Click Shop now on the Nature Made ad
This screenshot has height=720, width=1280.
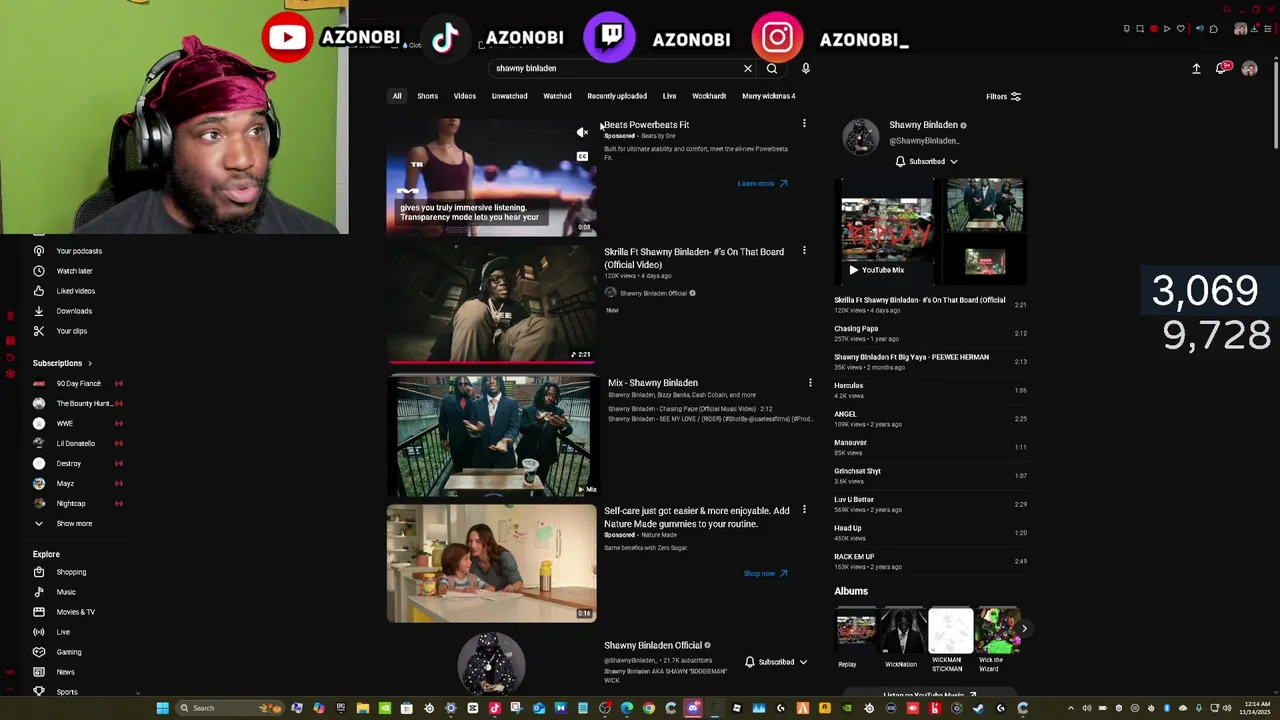pyautogui.click(x=765, y=574)
